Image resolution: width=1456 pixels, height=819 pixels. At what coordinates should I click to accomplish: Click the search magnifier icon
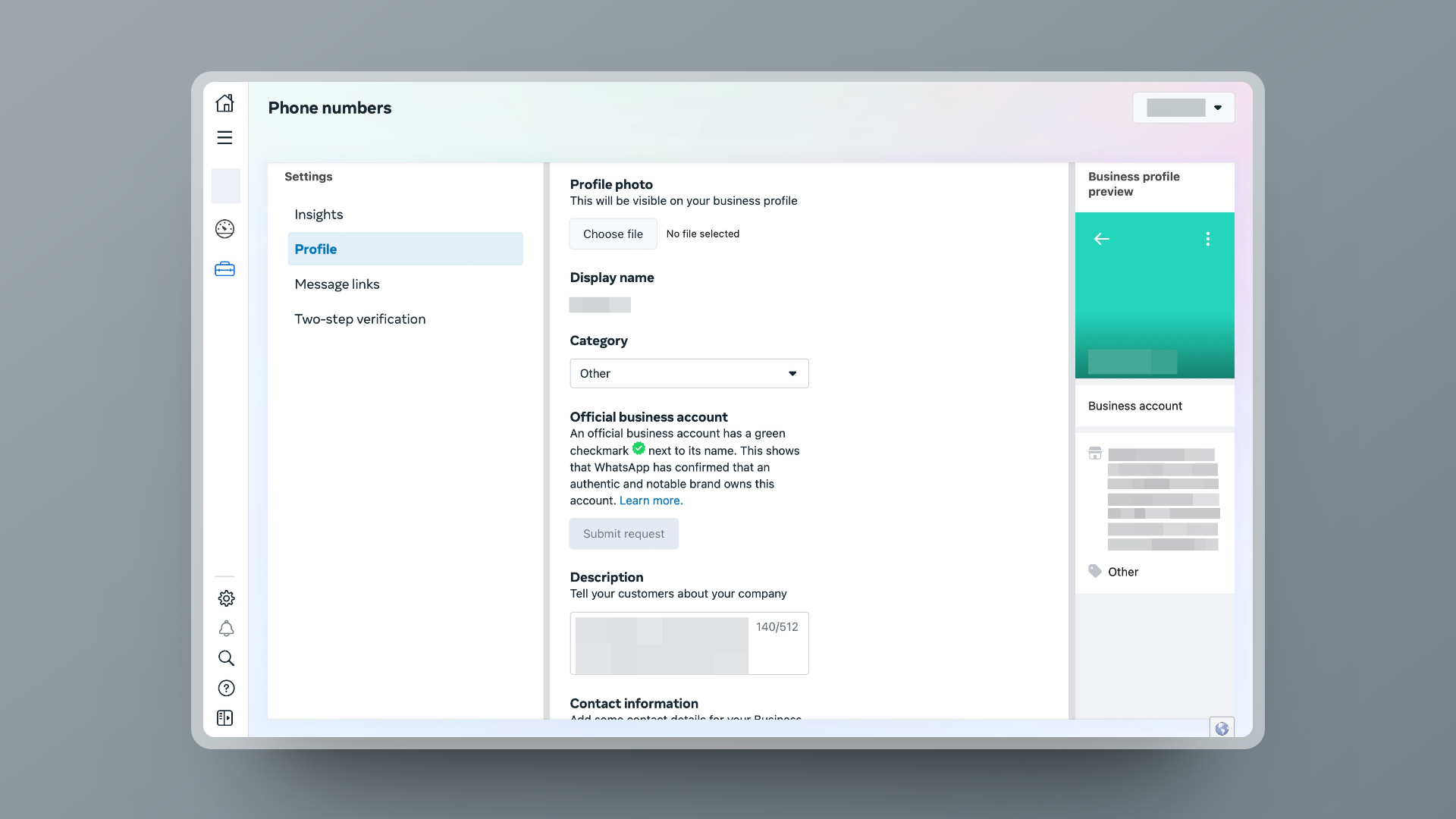226,658
